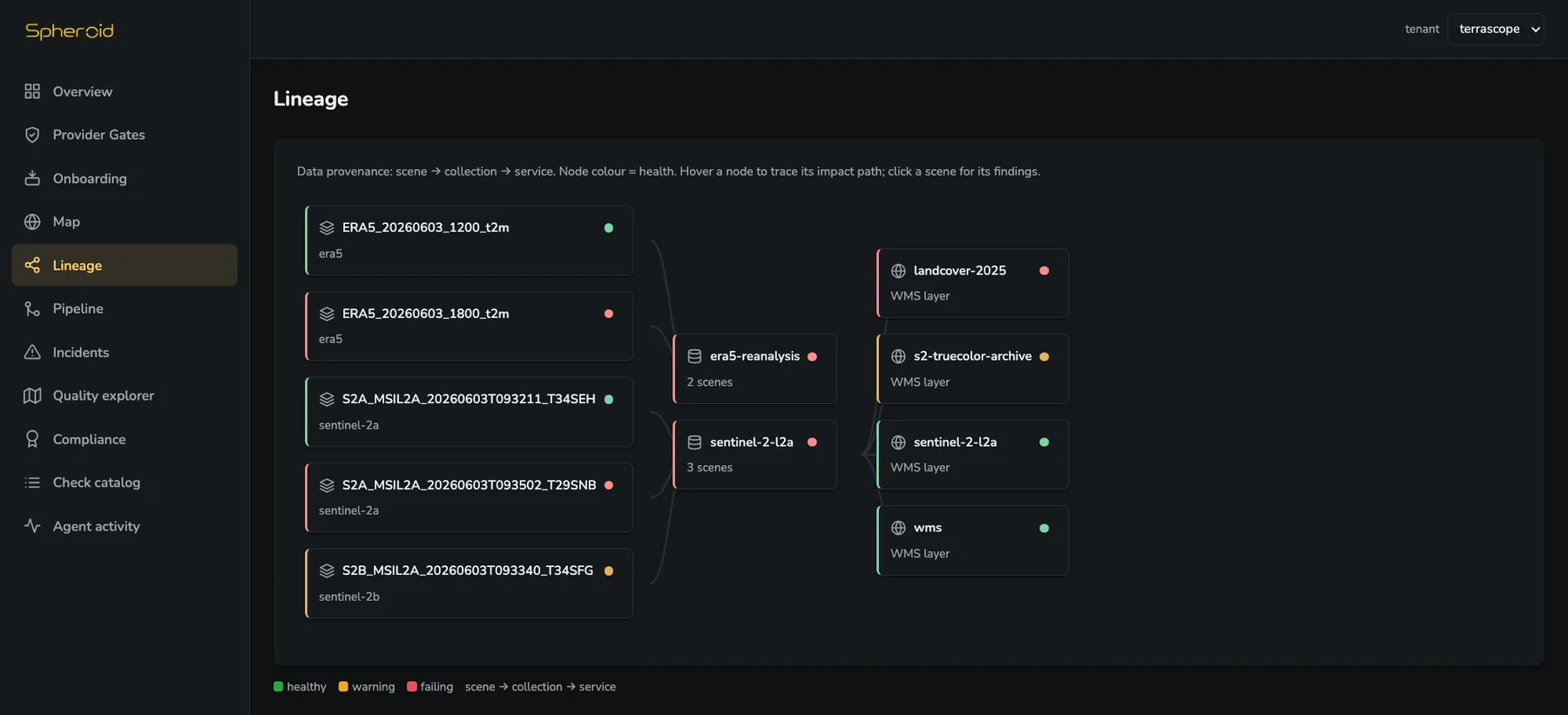The width and height of the screenshot is (1568, 715).
Task: Click the '2 scenes' text
Action: (x=709, y=382)
